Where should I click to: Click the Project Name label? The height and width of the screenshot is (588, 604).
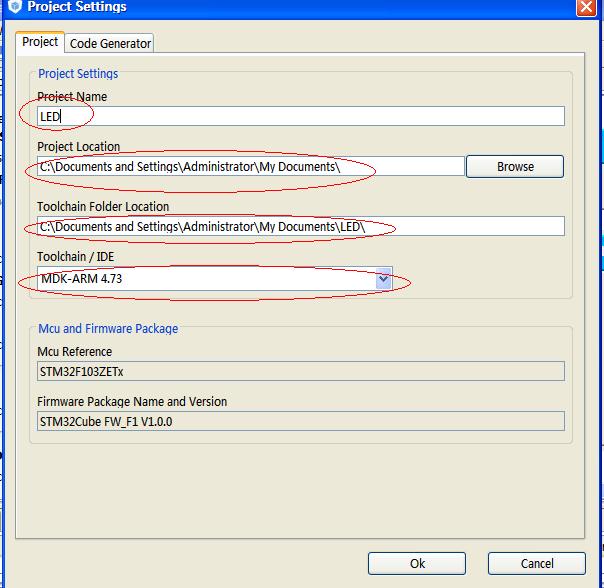(x=72, y=97)
